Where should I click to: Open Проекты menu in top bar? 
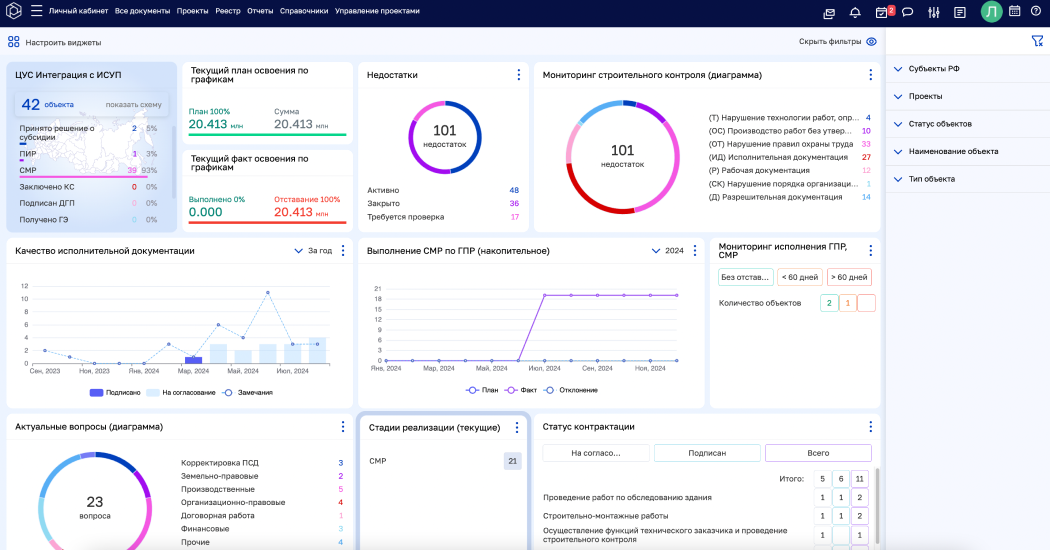pos(192,11)
